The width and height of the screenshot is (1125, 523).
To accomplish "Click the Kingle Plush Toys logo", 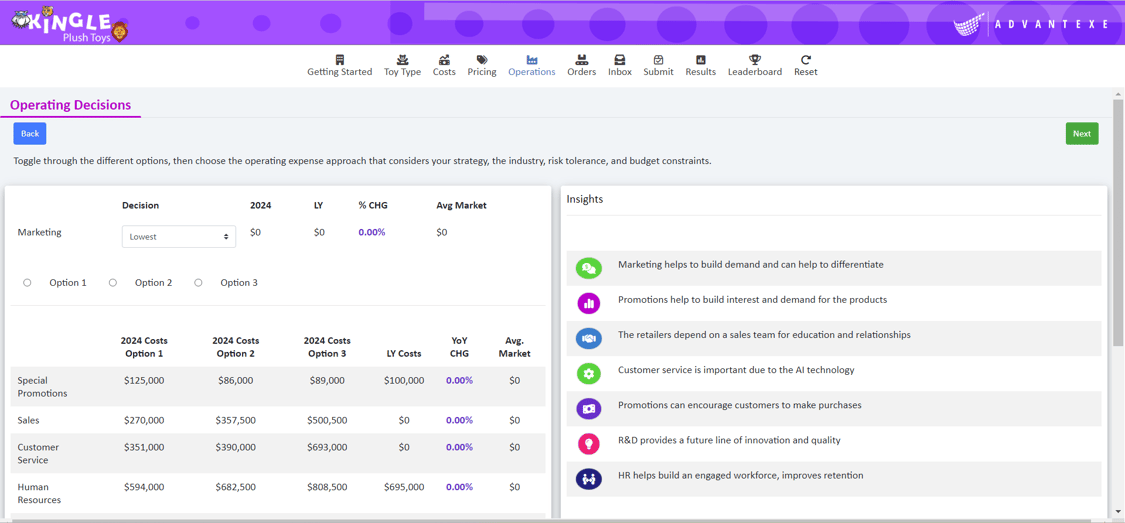I will coord(70,23).
